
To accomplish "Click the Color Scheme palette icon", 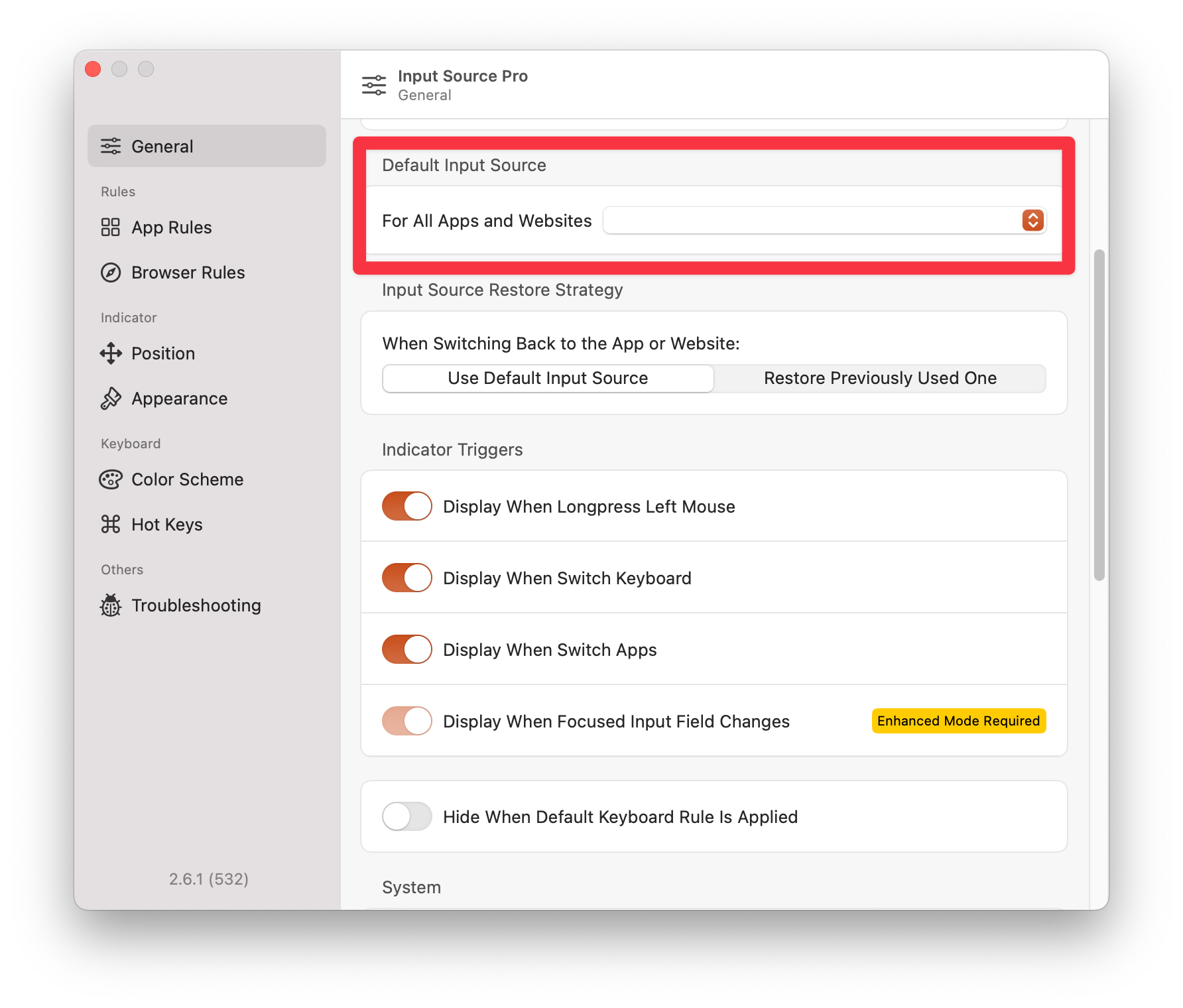I will [x=111, y=479].
